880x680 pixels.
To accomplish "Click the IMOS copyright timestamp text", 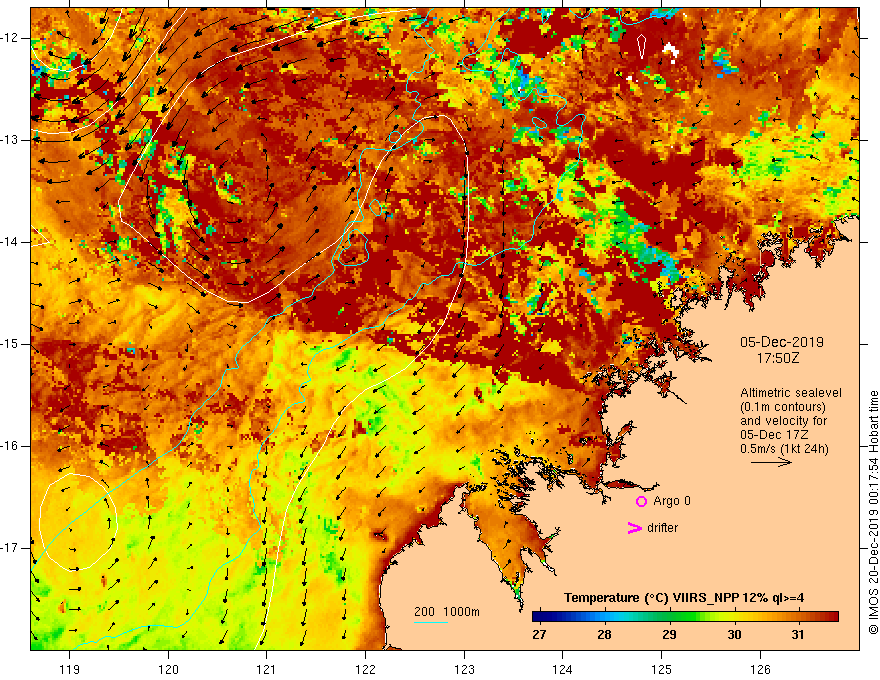I will point(873,513).
